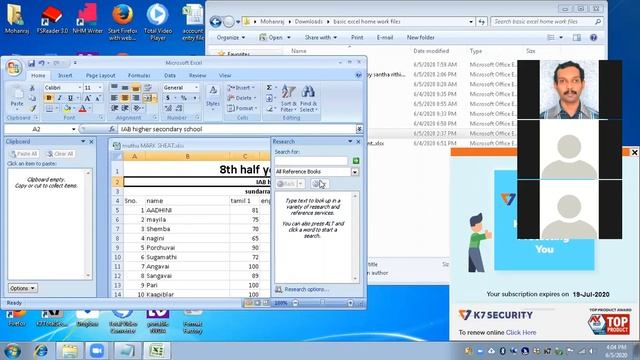This screenshot has height=360, width=640.
Task: Open the Research options link
Action: click(306, 289)
